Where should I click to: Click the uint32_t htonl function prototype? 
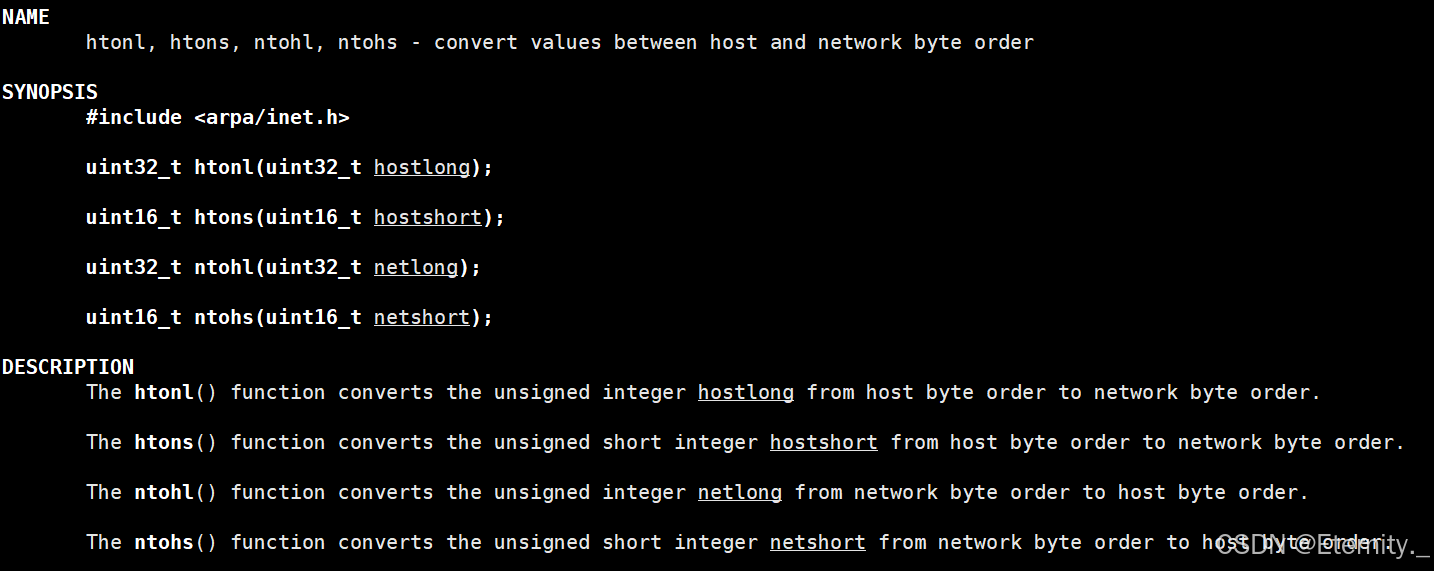pyautogui.click(x=290, y=167)
